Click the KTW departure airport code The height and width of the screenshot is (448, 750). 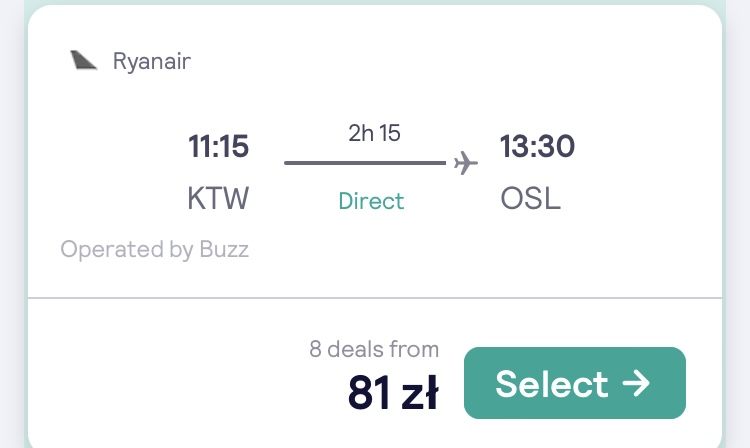point(218,198)
